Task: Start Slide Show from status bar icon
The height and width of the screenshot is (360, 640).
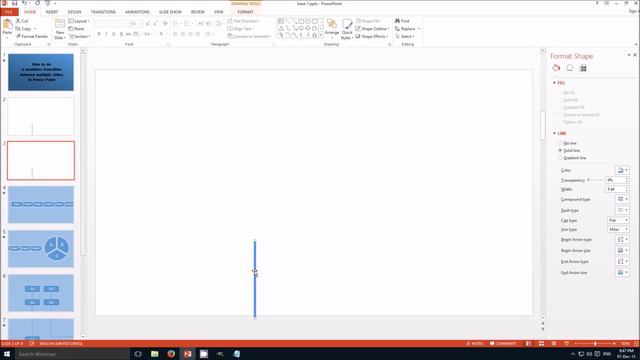Action: (567, 344)
